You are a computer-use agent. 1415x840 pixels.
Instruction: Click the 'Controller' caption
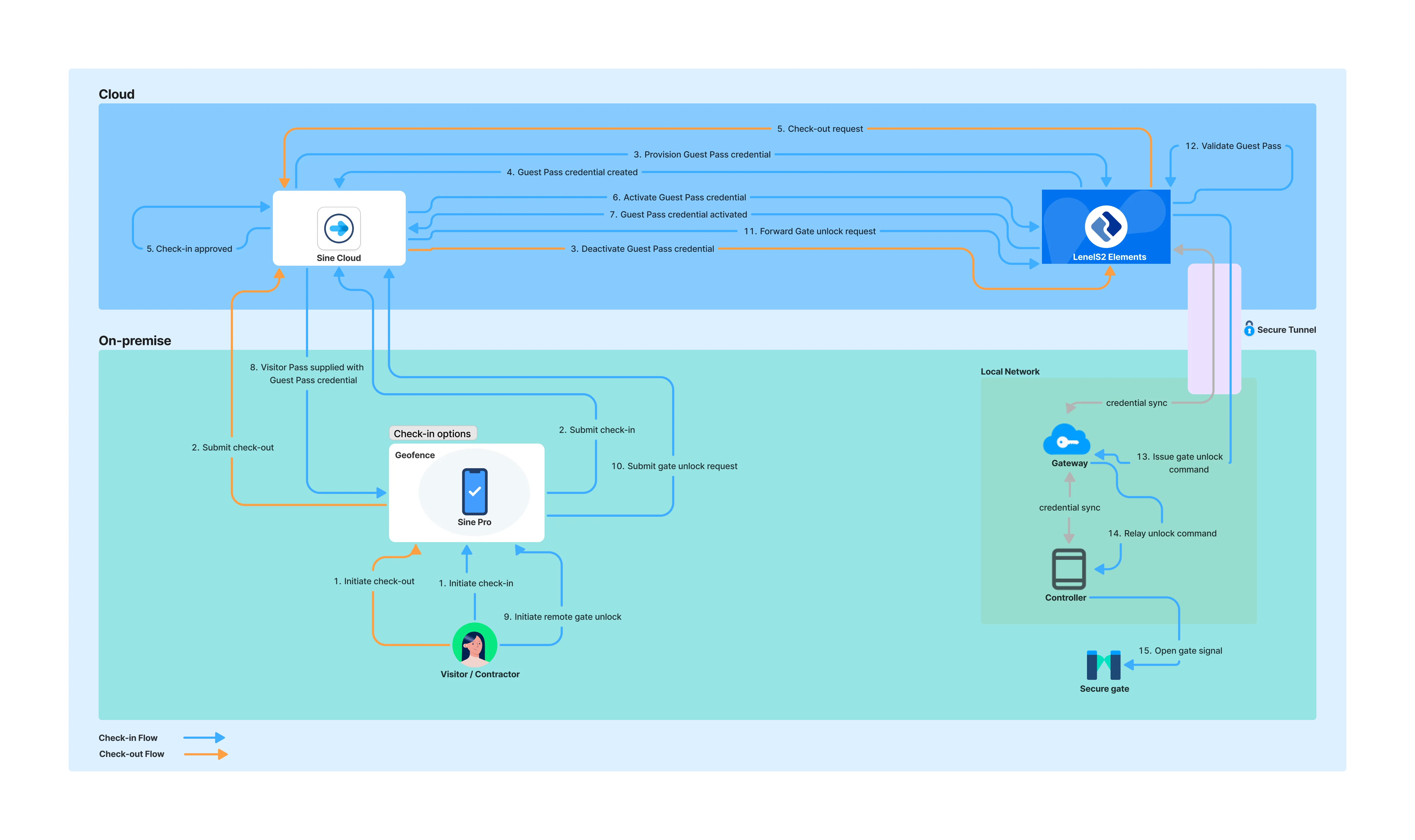pos(1065,598)
